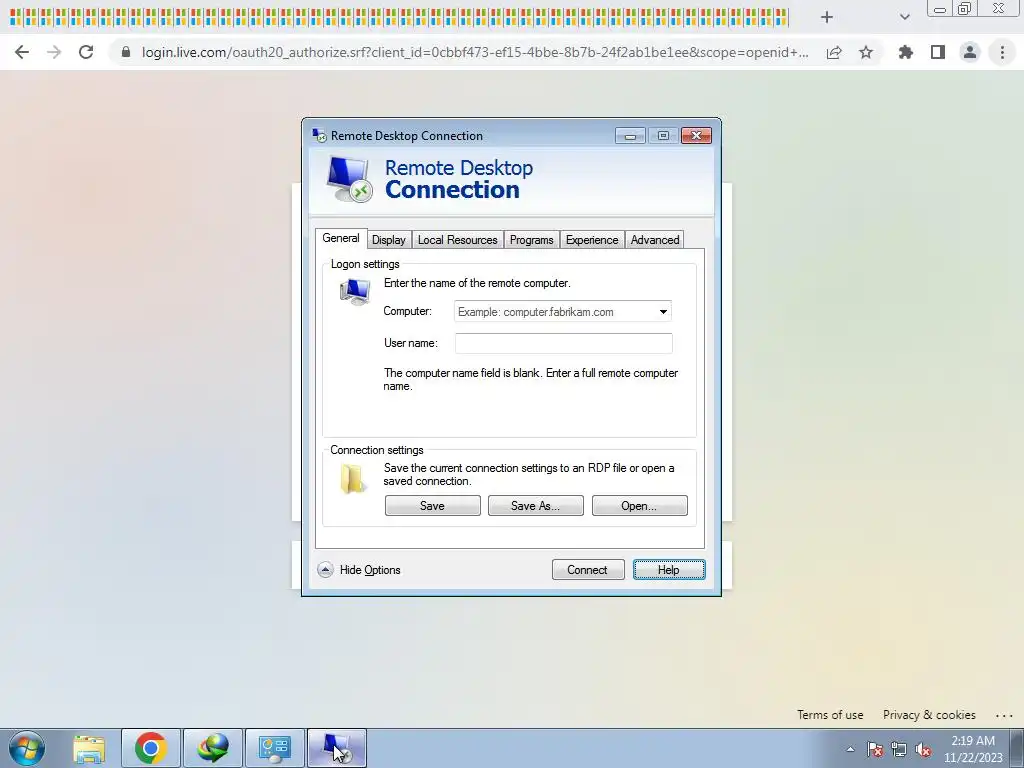
Task: Show hidden system tray icons
Action: coord(850,749)
